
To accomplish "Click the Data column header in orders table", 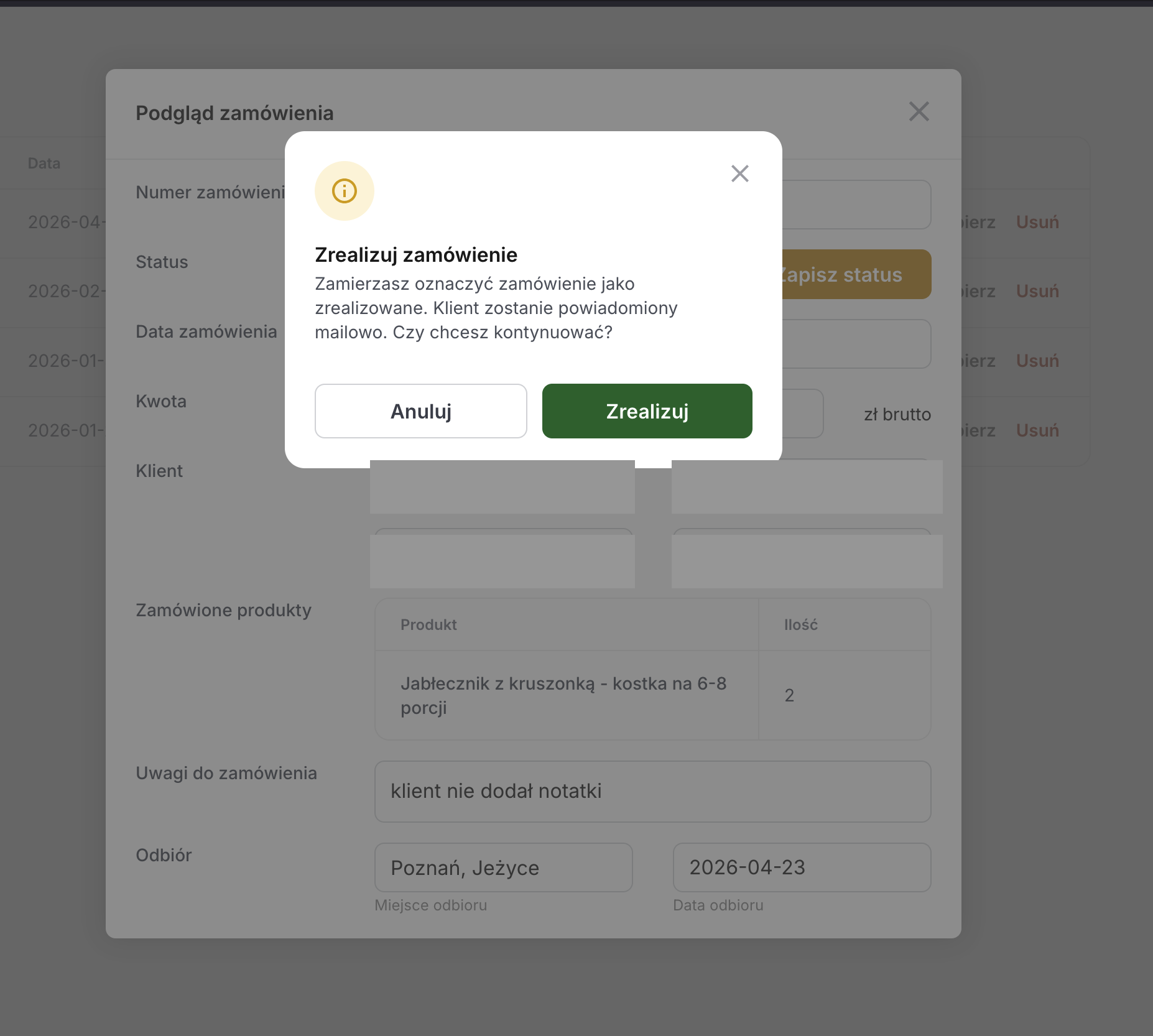I will (x=44, y=164).
